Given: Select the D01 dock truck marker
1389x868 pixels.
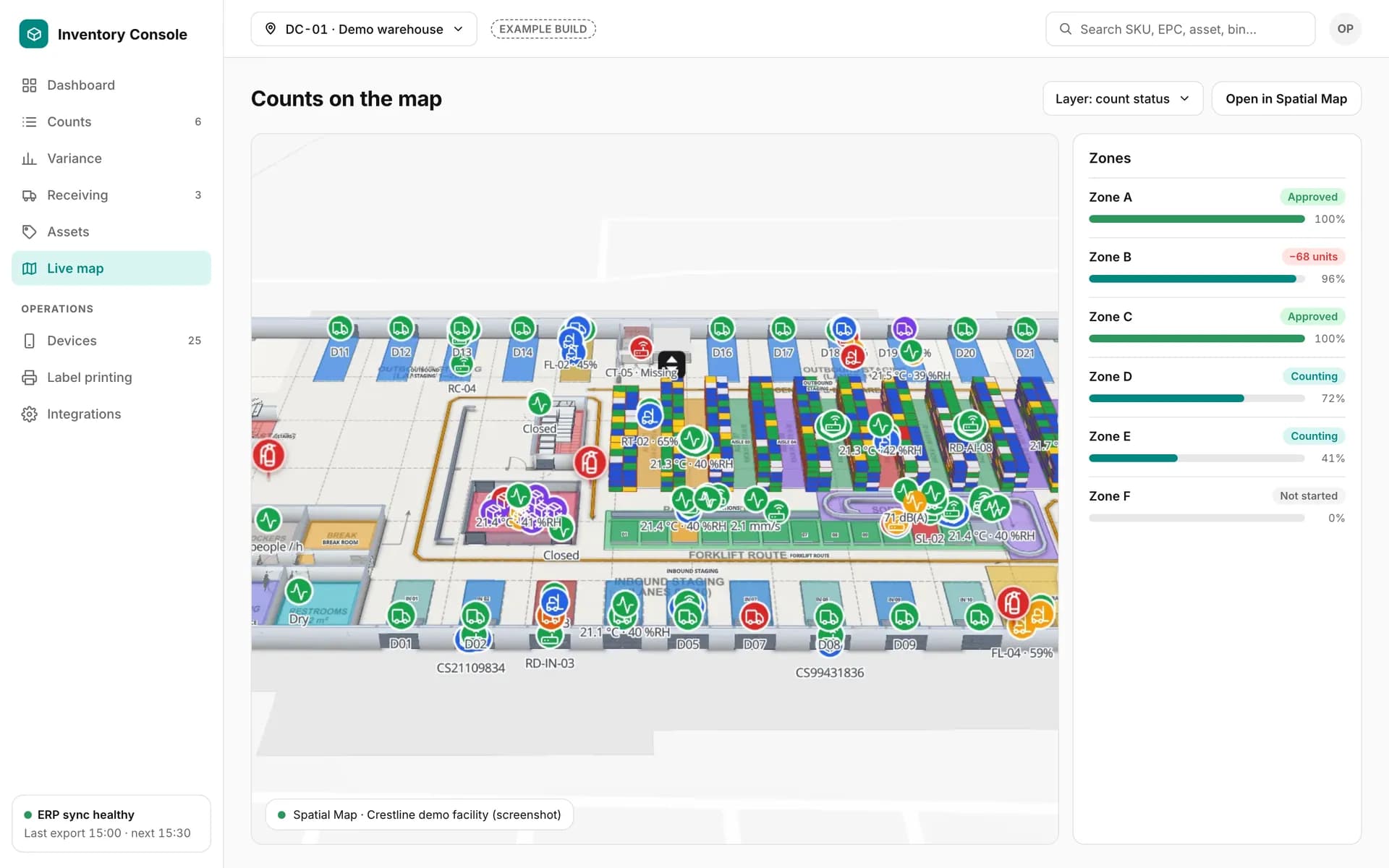Looking at the screenshot, I should (x=401, y=616).
